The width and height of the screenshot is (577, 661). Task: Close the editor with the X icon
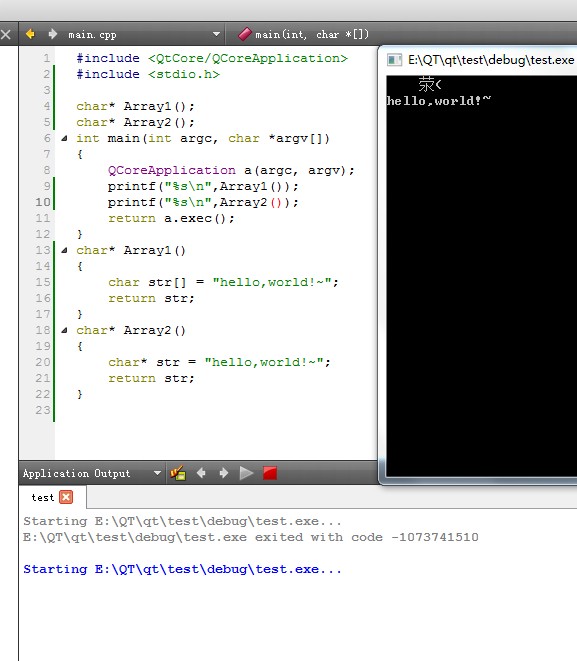tap(6, 34)
